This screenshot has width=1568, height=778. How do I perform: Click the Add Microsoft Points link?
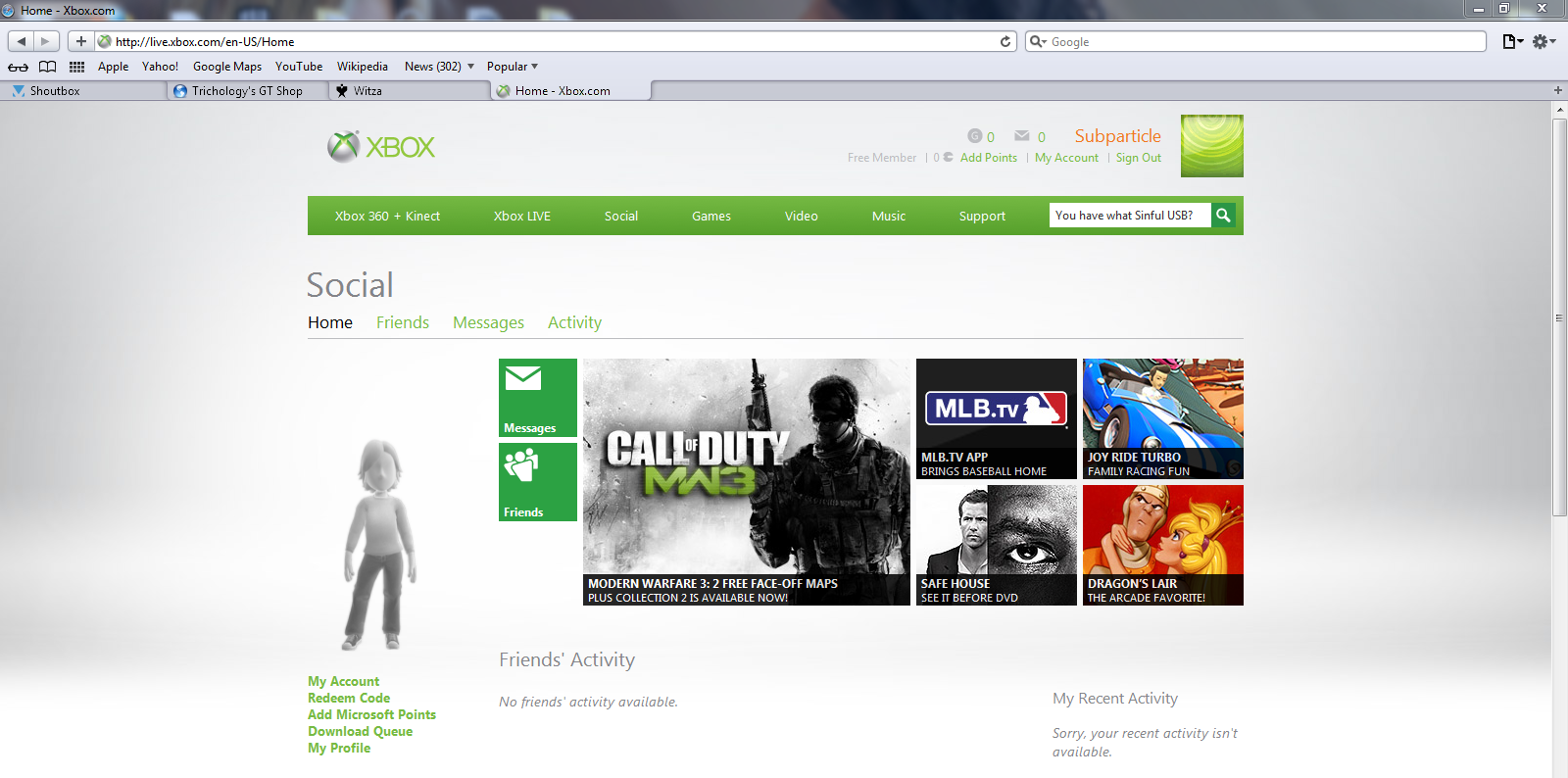371,714
